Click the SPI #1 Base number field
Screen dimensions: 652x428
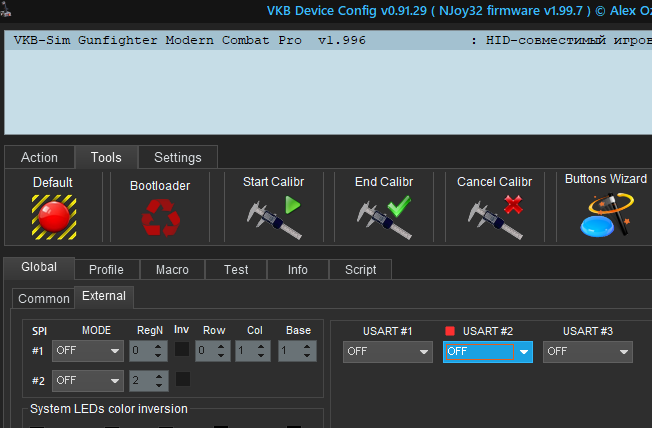(x=290, y=351)
